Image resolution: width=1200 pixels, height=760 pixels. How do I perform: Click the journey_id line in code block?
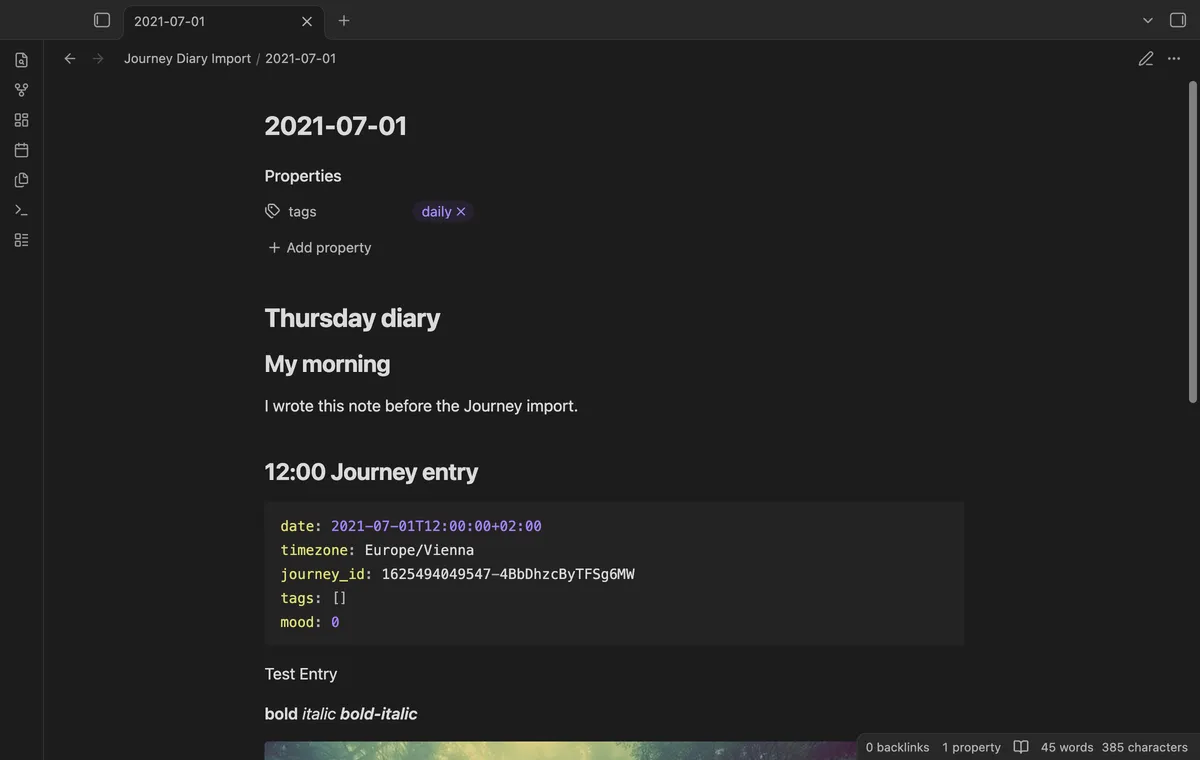point(457,574)
